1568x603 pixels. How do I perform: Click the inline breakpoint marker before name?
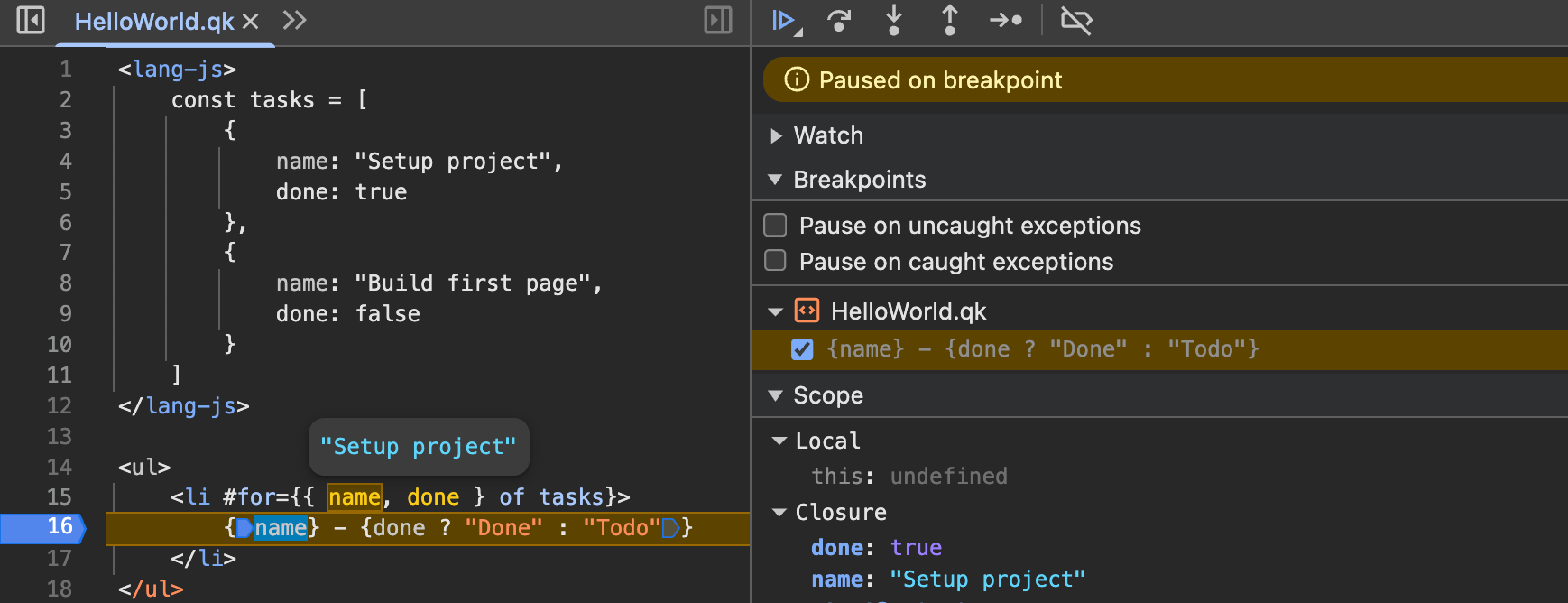coord(244,527)
